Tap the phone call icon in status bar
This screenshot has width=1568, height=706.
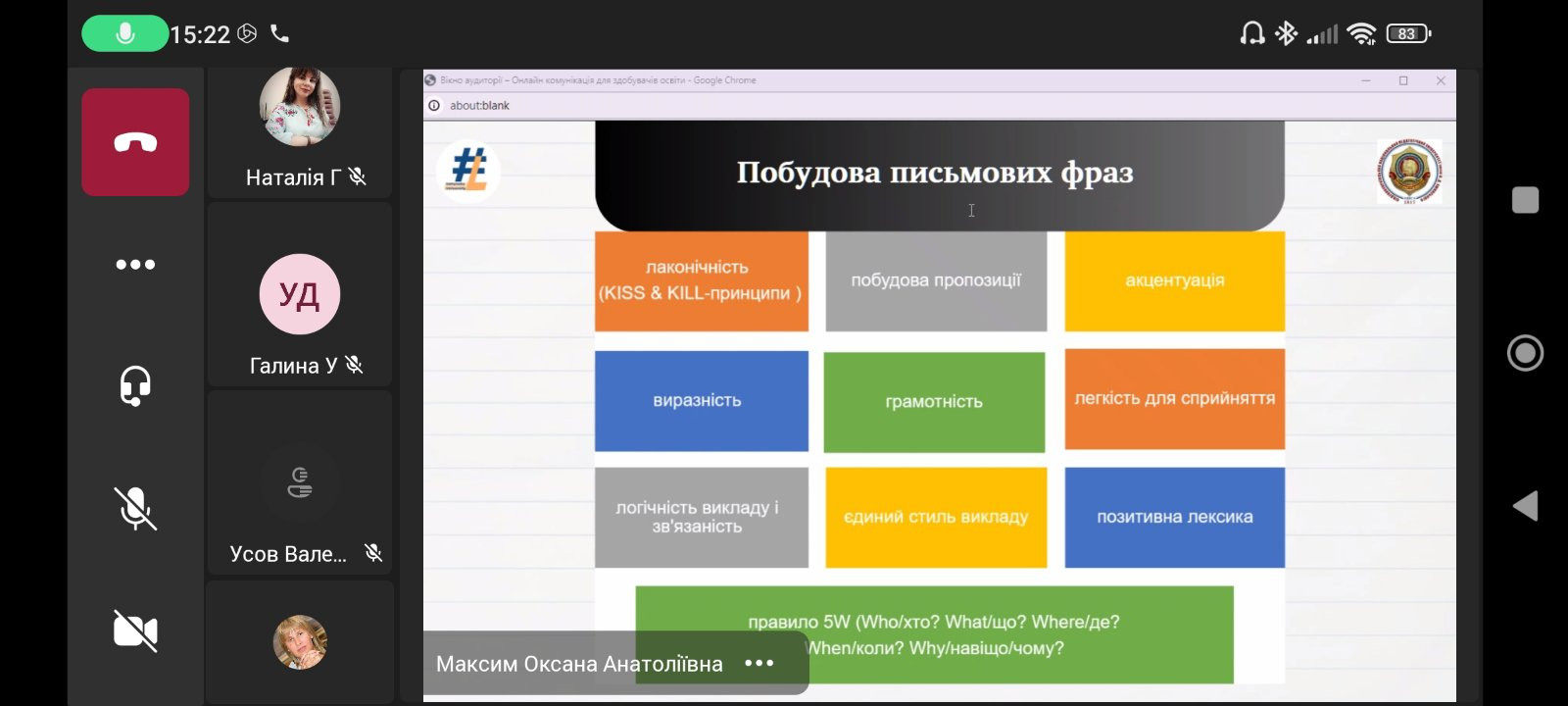pyautogui.click(x=280, y=34)
